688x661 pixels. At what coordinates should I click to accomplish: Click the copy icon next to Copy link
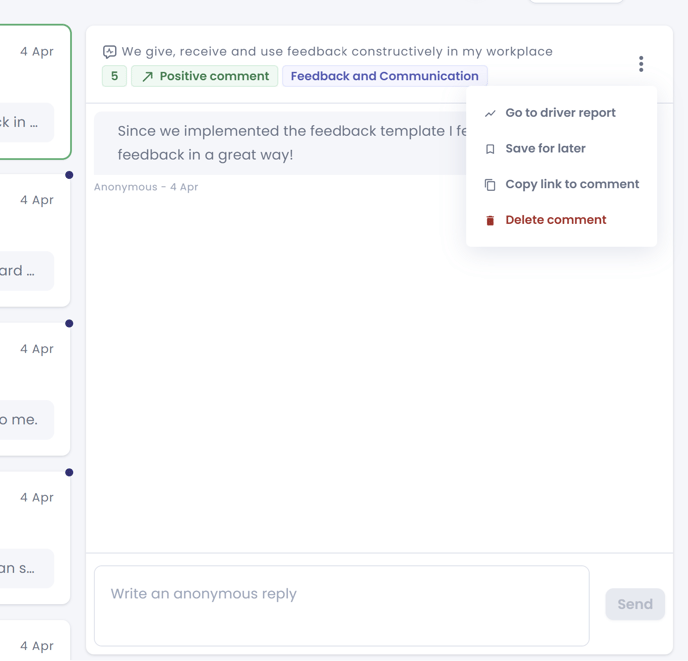click(490, 185)
